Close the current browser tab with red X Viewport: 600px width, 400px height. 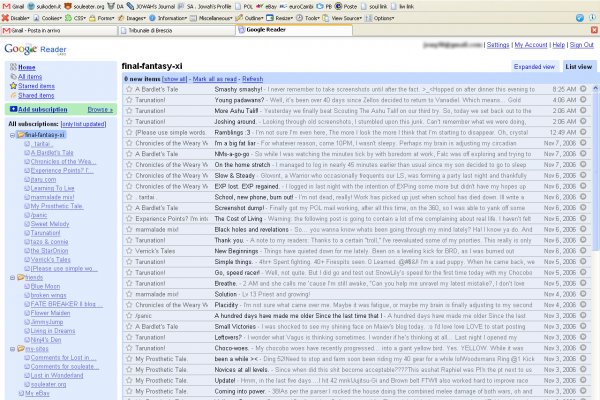pyautogui.click(x=594, y=30)
